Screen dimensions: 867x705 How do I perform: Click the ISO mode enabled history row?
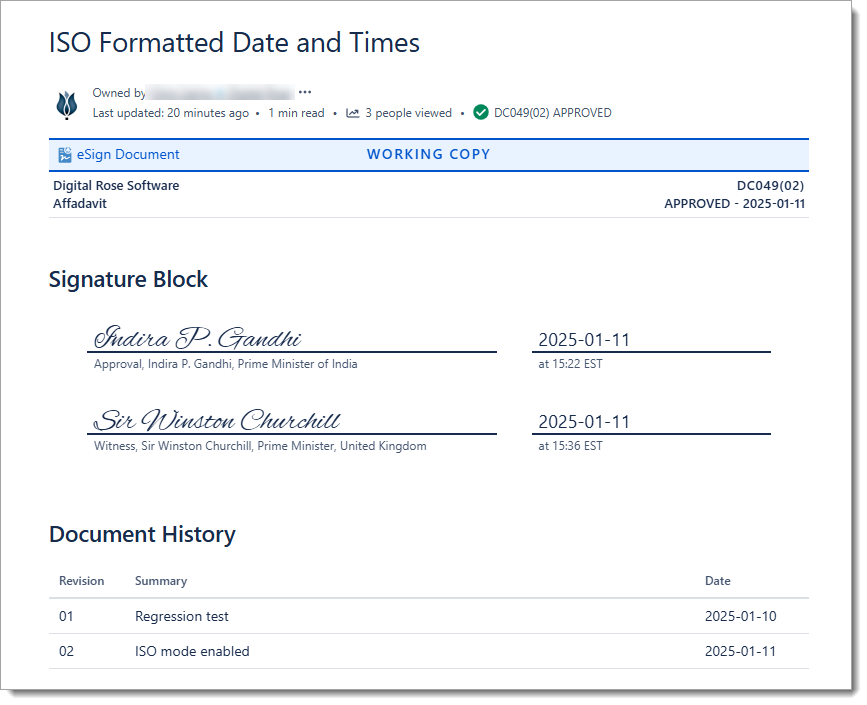(192, 651)
